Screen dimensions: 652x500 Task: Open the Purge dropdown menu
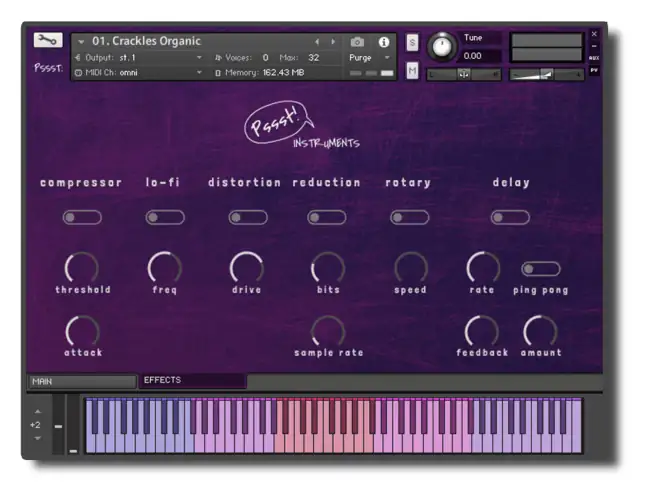click(x=370, y=58)
